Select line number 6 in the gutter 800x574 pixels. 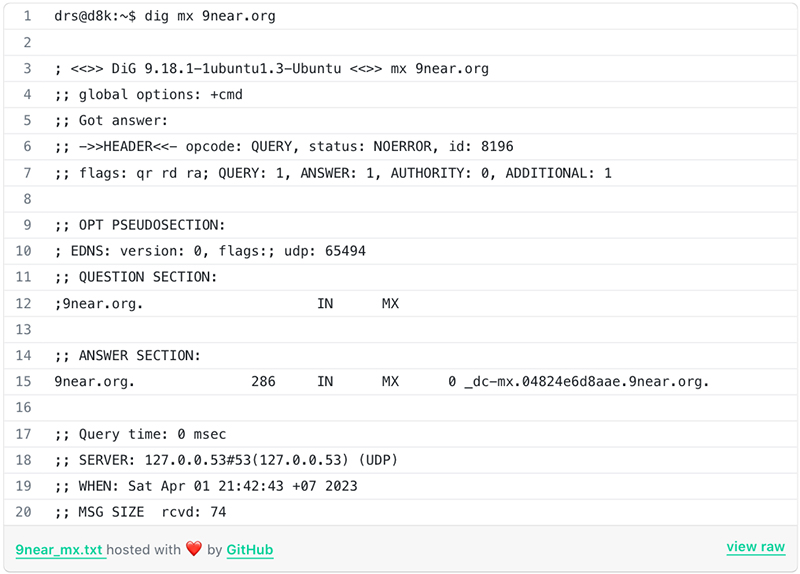coord(27,146)
